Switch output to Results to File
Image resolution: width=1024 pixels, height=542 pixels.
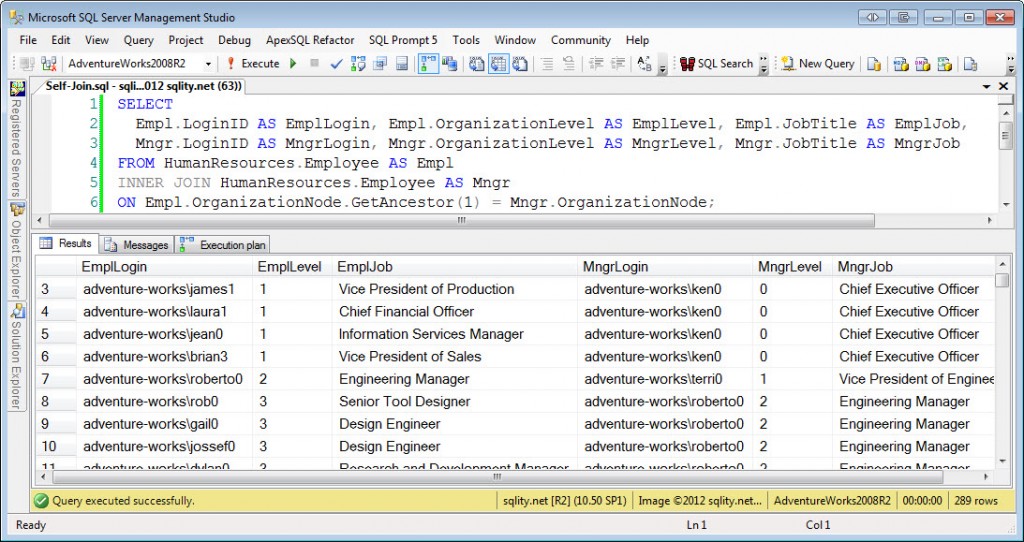[x=520, y=63]
